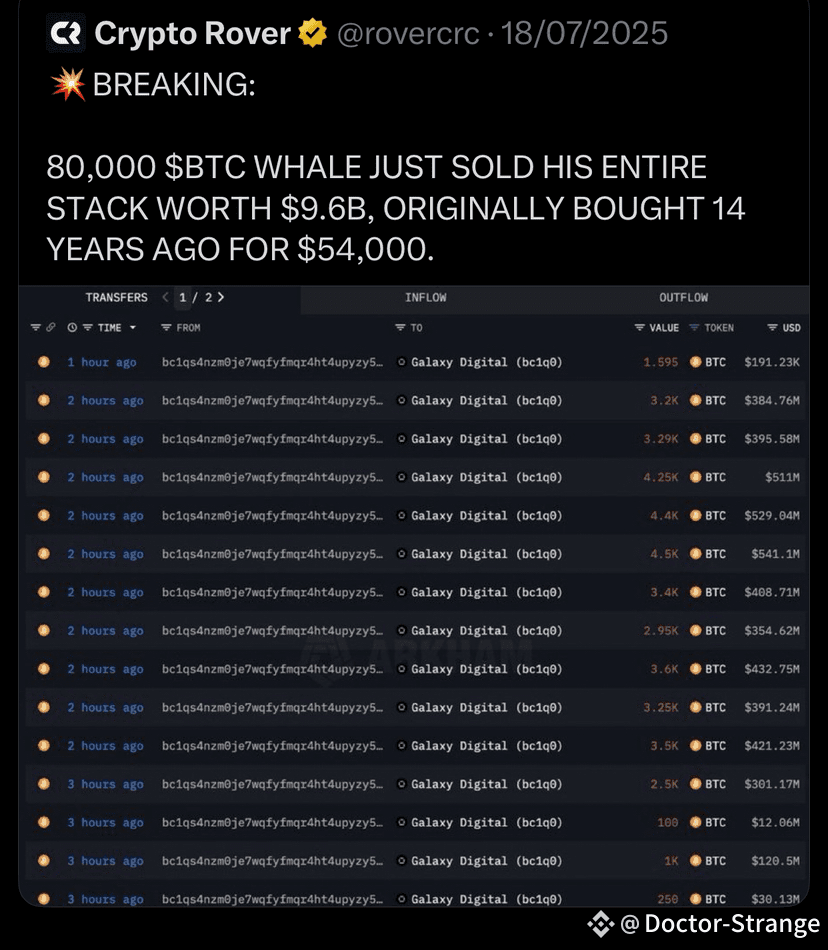This screenshot has height=950, width=828.
Task: Open the TO column filter
Action: (x=400, y=328)
